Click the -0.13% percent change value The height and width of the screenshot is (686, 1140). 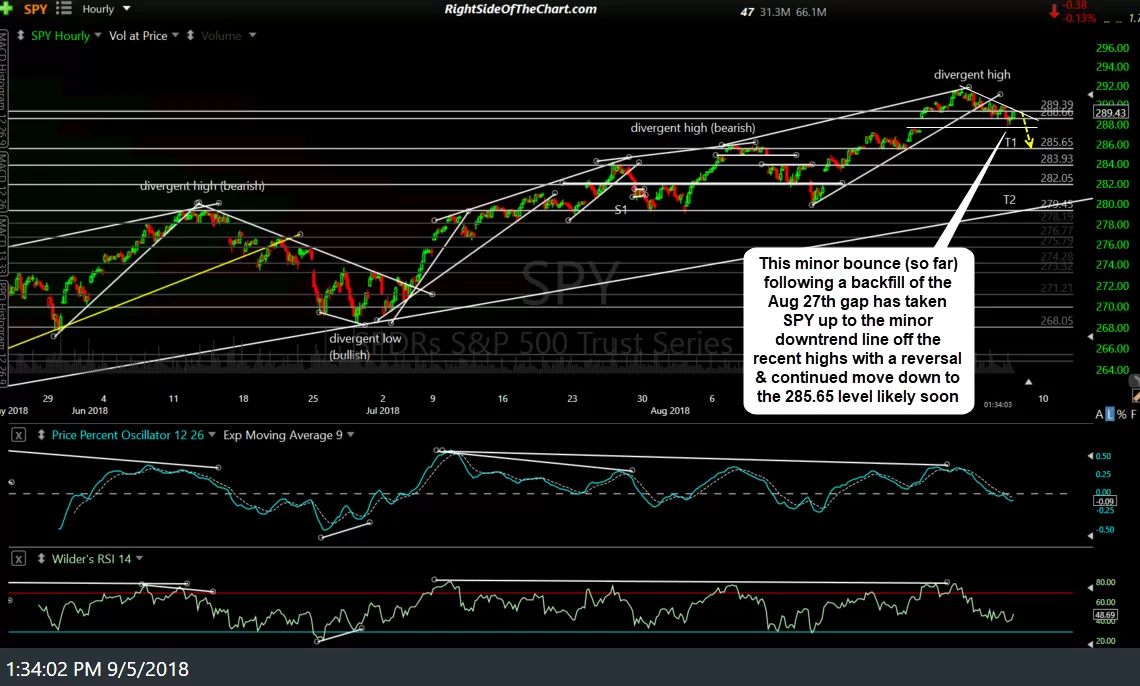[x=1080, y=18]
